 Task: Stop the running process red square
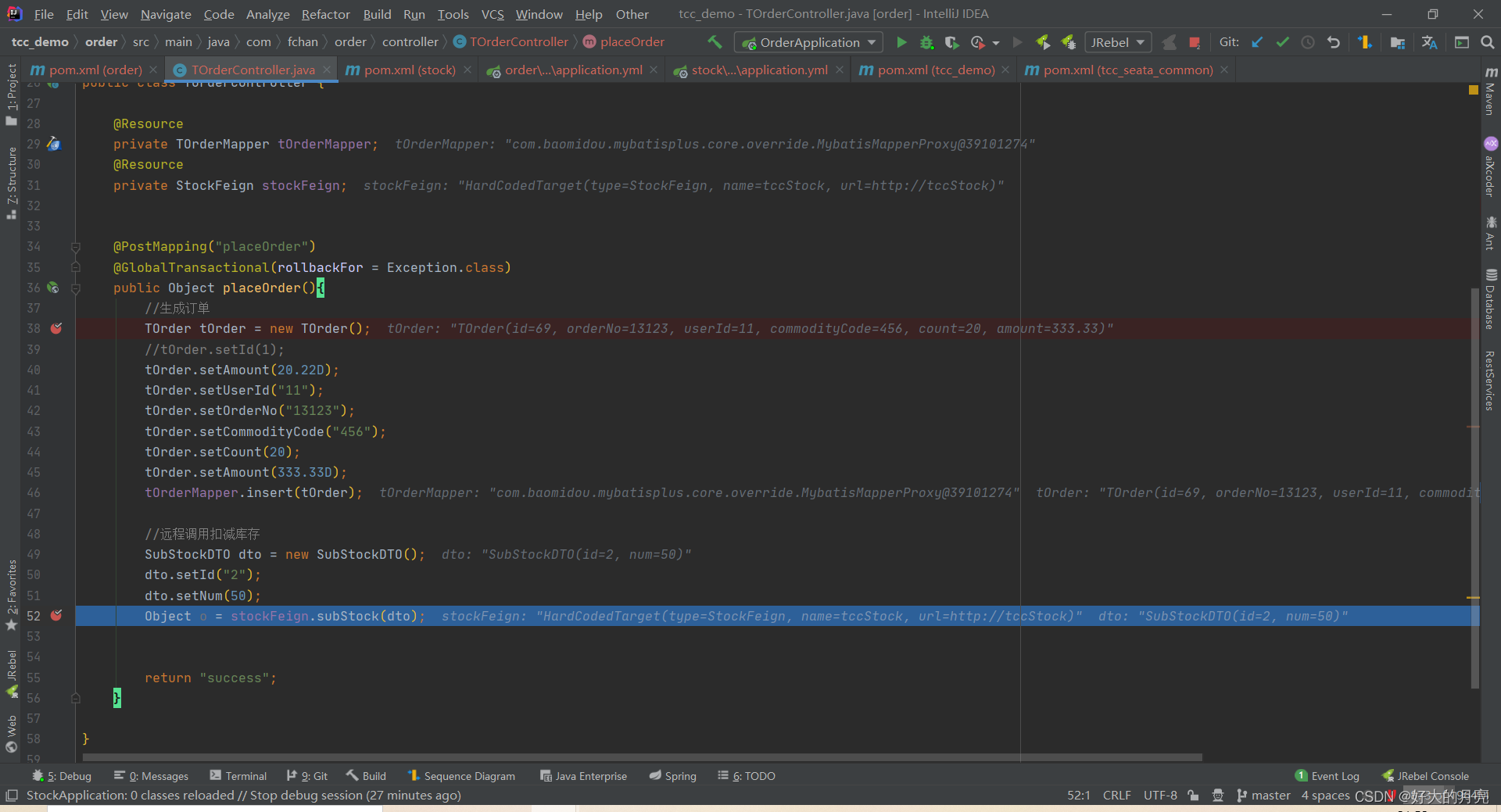(x=1195, y=42)
